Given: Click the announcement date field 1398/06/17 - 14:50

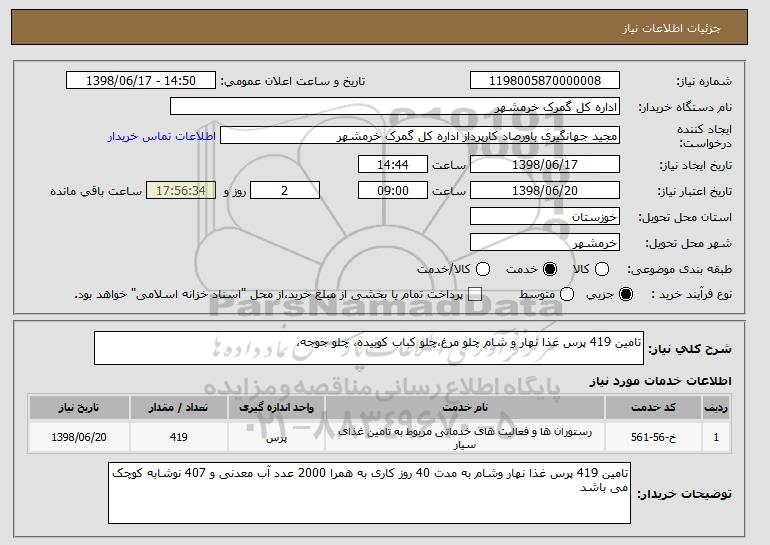Looking at the screenshot, I should click(x=141, y=81).
